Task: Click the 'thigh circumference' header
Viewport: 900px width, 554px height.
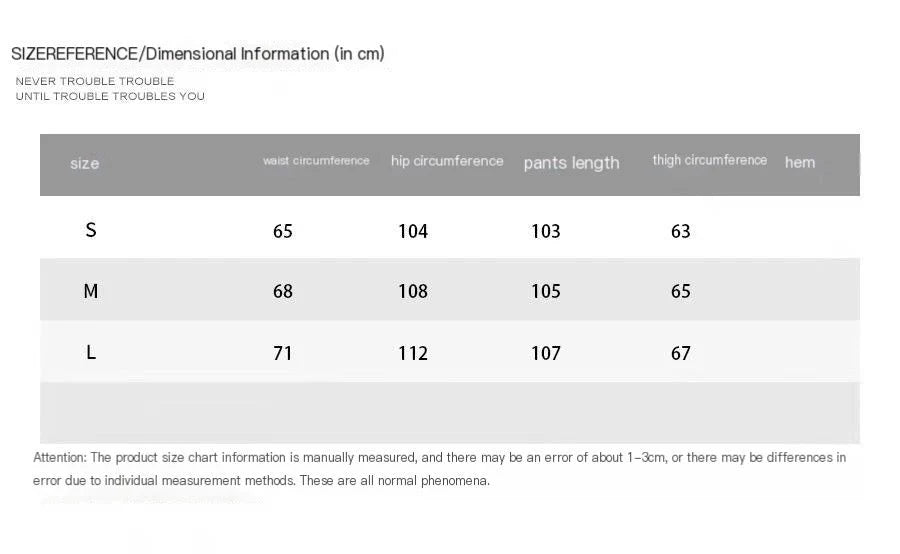Action: (x=709, y=160)
